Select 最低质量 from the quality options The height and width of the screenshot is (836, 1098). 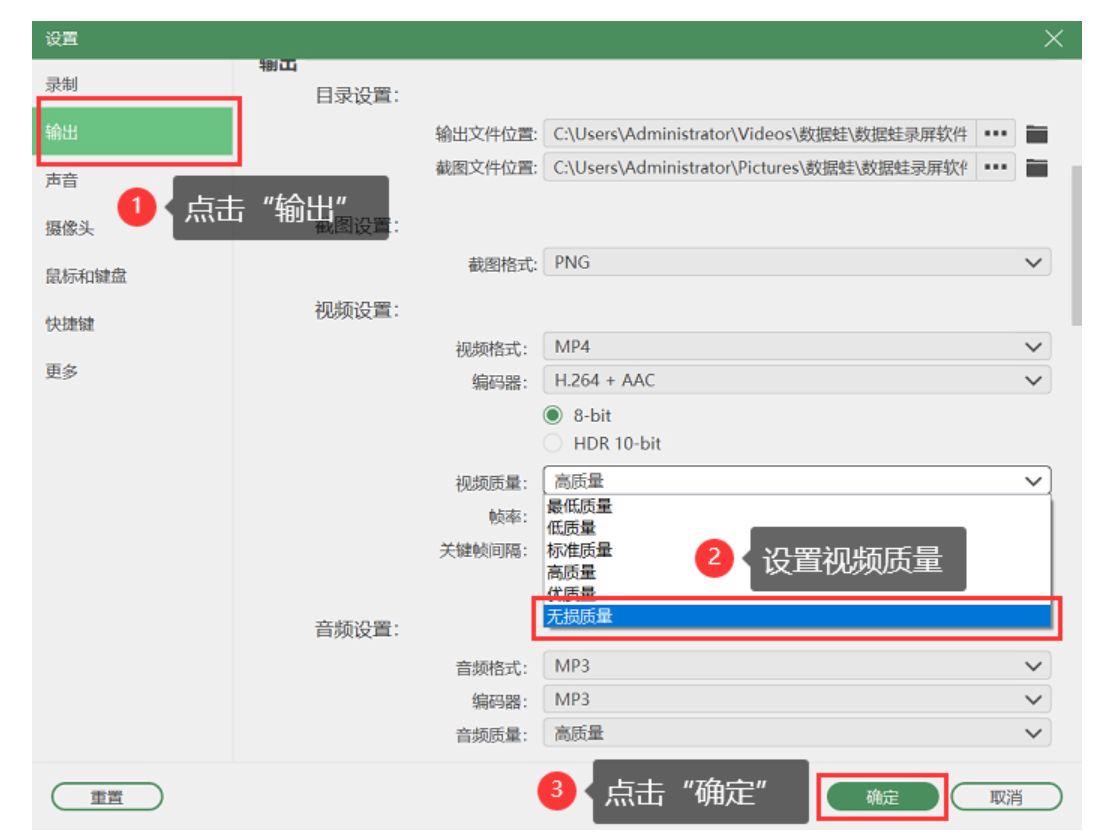coord(579,509)
